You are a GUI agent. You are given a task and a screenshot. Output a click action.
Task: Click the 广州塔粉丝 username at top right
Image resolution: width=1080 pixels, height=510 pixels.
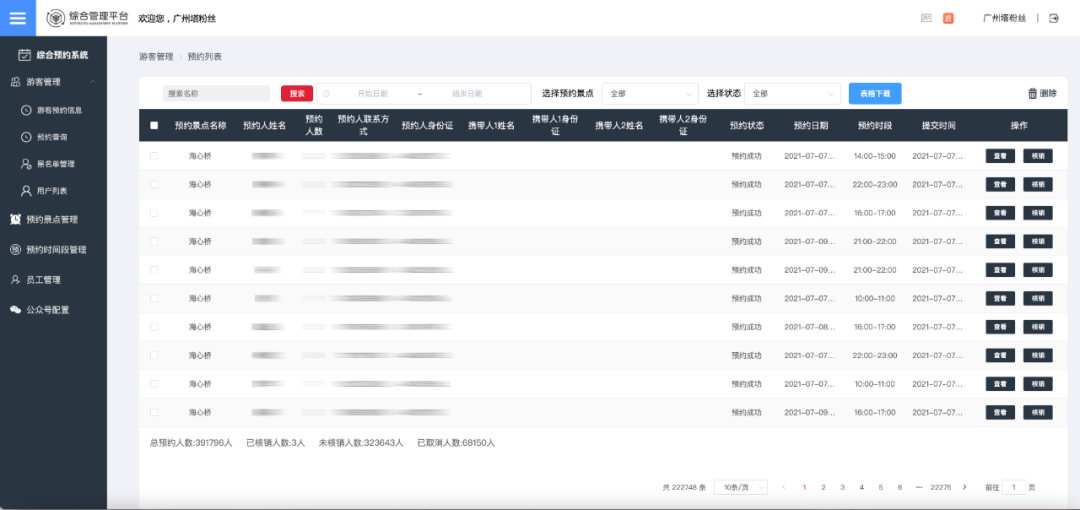click(x=1004, y=19)
